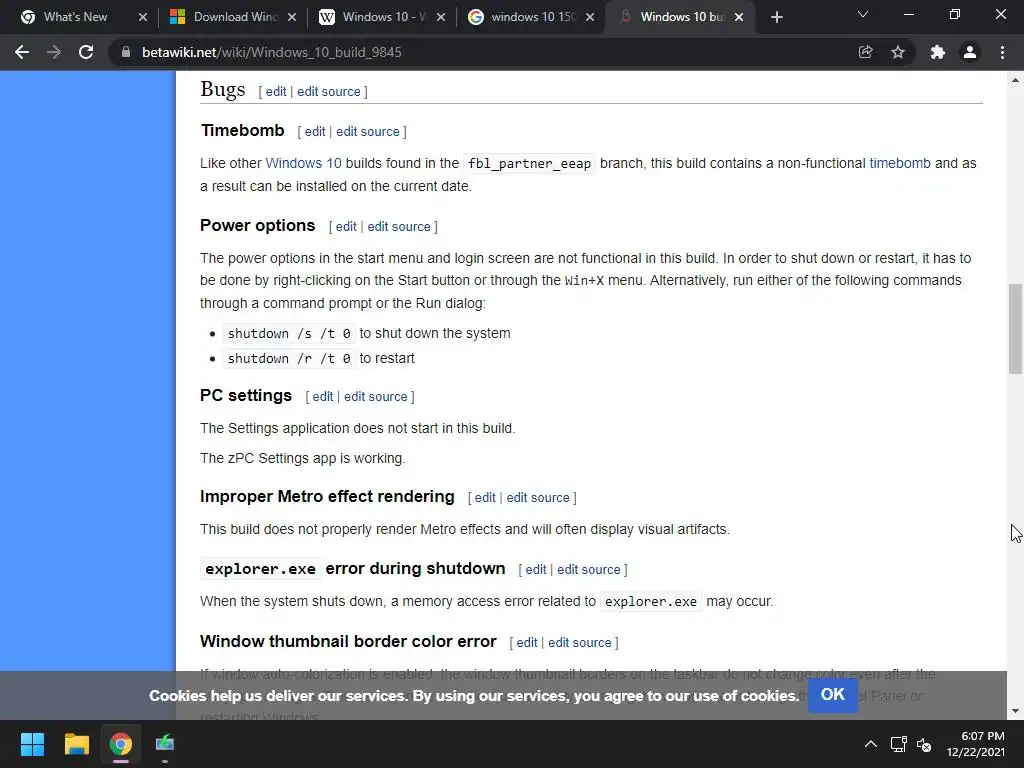Switch to the Download Windows tab
1024x768 pixels.
[x=225, y=17]
